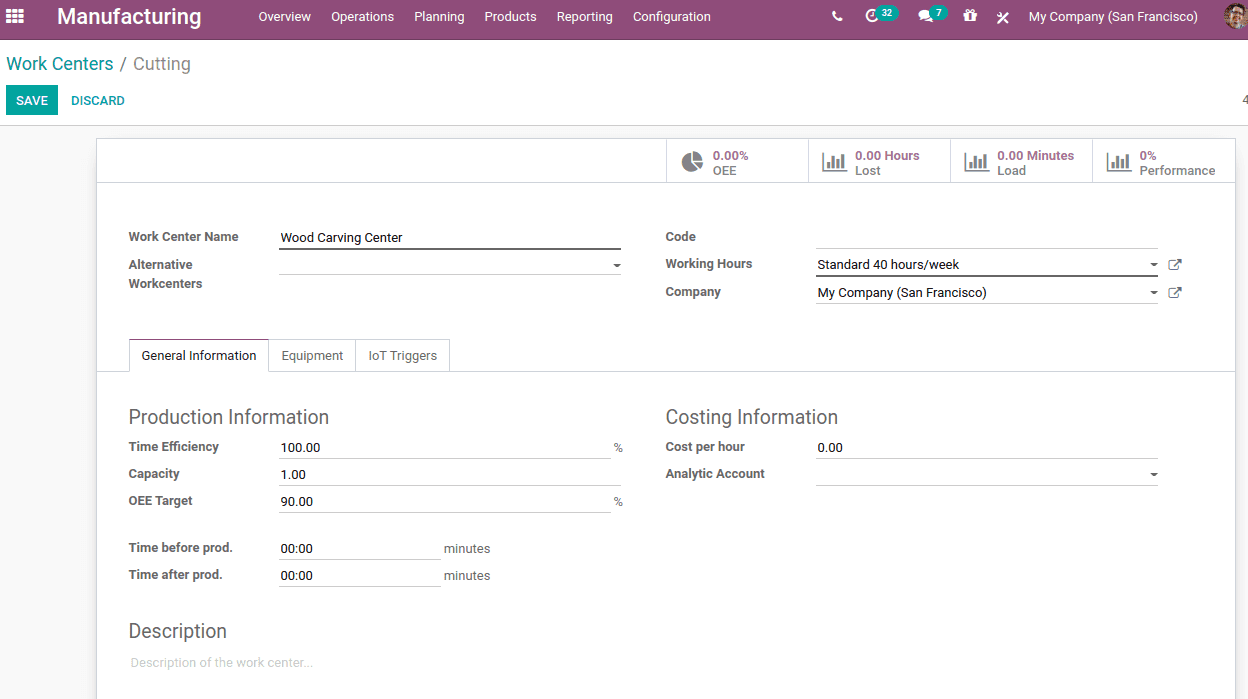Open Company external link icon
The width and height of the screenshot is (1248, 699).
pos(1175,293)
